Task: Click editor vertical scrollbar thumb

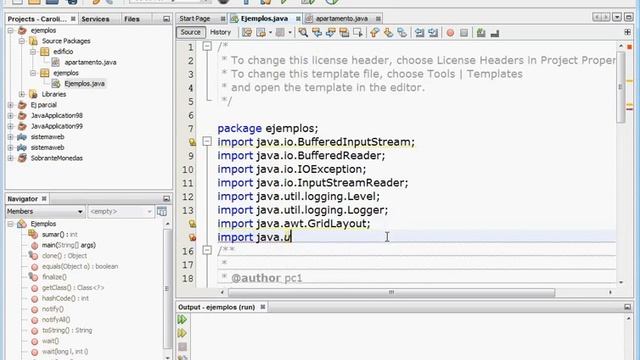Action: (621, 86)
